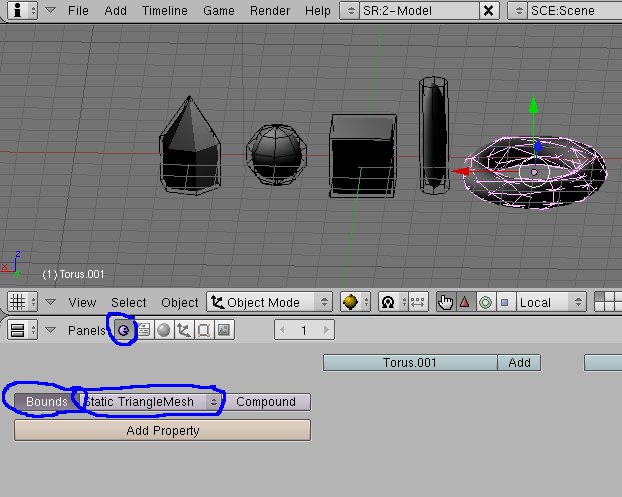
Task: Select the scale manipulator square icon
Action: click(504, 302)
